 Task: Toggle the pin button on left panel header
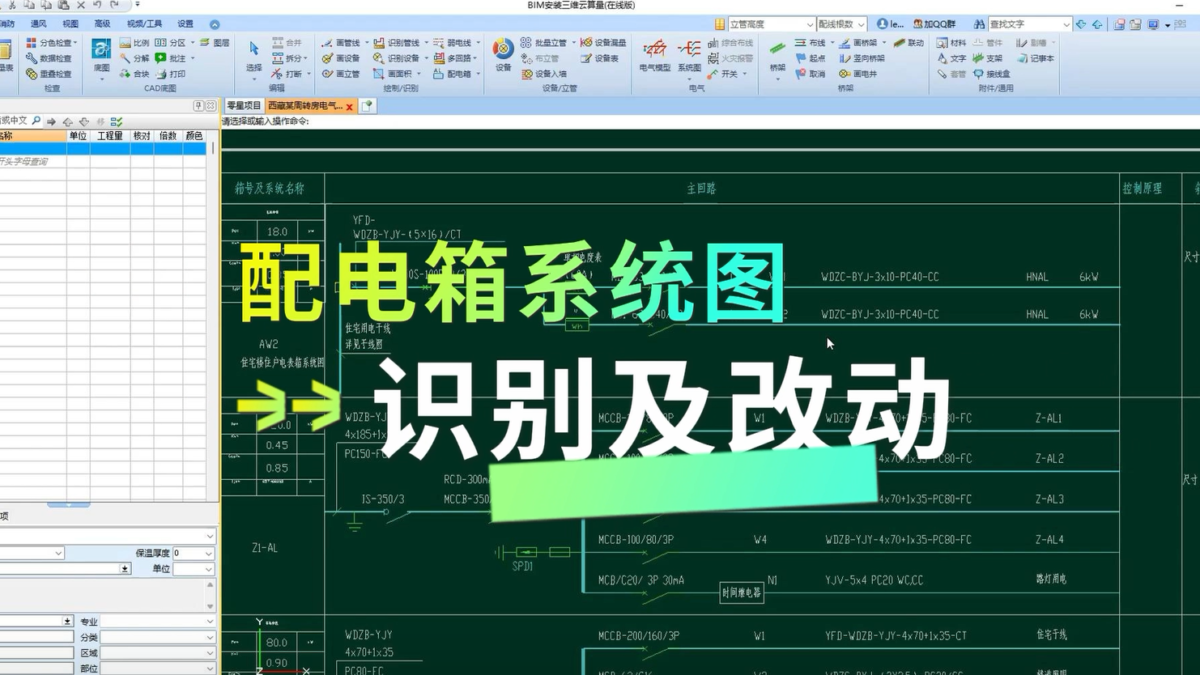point(198,106)
